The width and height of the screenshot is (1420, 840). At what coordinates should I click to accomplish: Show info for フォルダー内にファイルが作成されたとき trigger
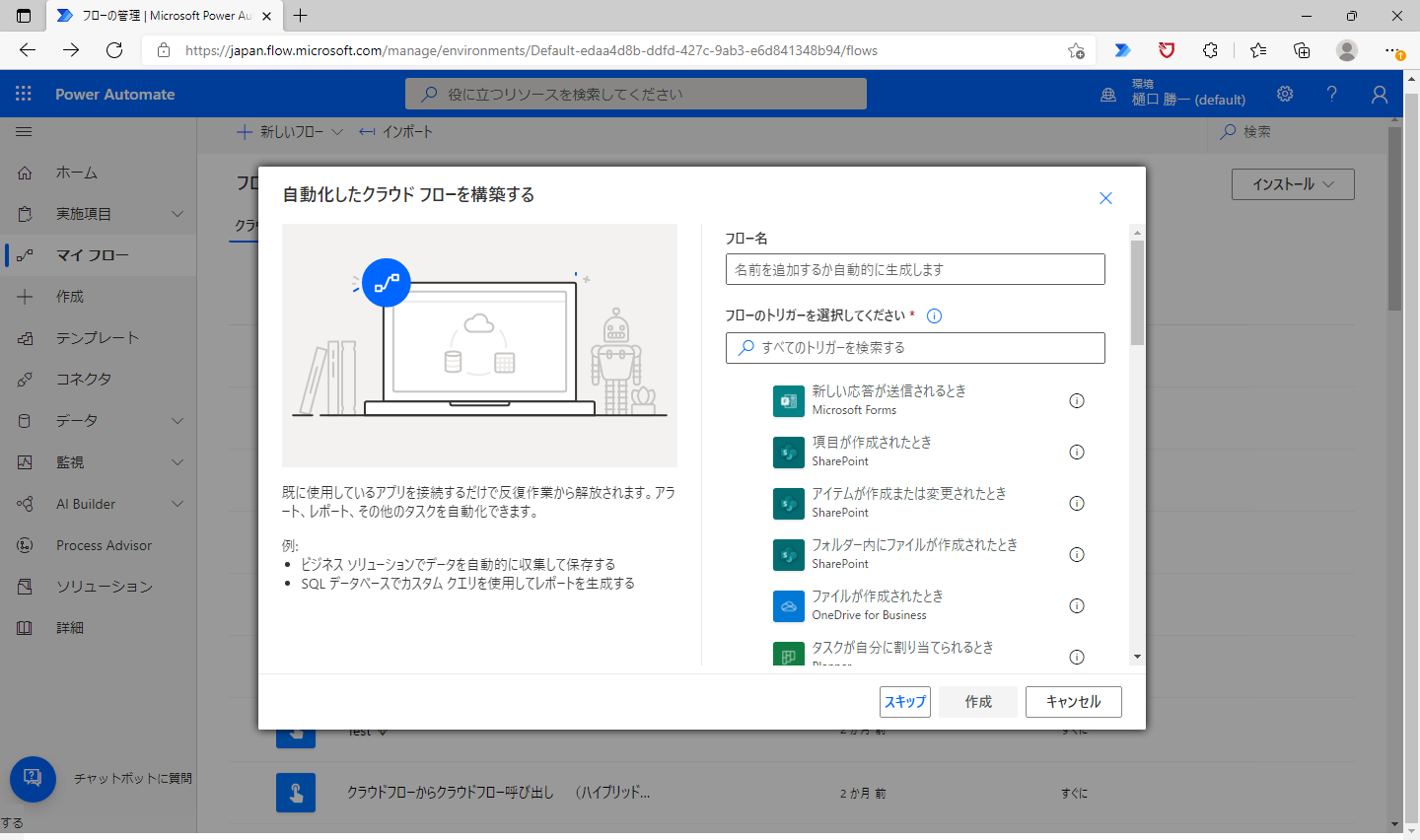click(1077, 554)
